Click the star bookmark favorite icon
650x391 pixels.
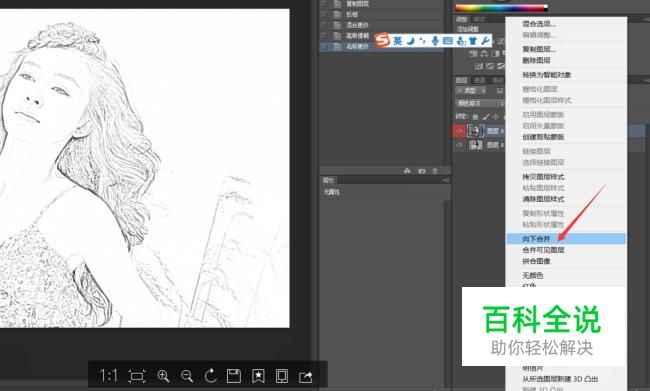[258, 376]
